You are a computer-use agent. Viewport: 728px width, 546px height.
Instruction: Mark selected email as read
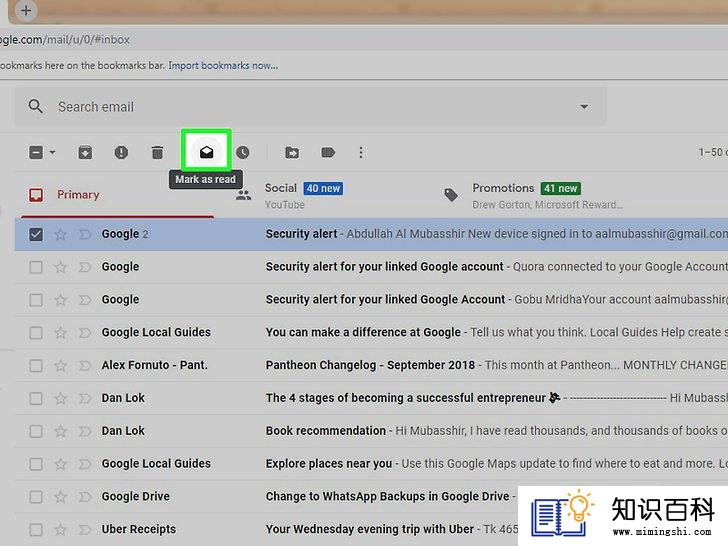207,152
